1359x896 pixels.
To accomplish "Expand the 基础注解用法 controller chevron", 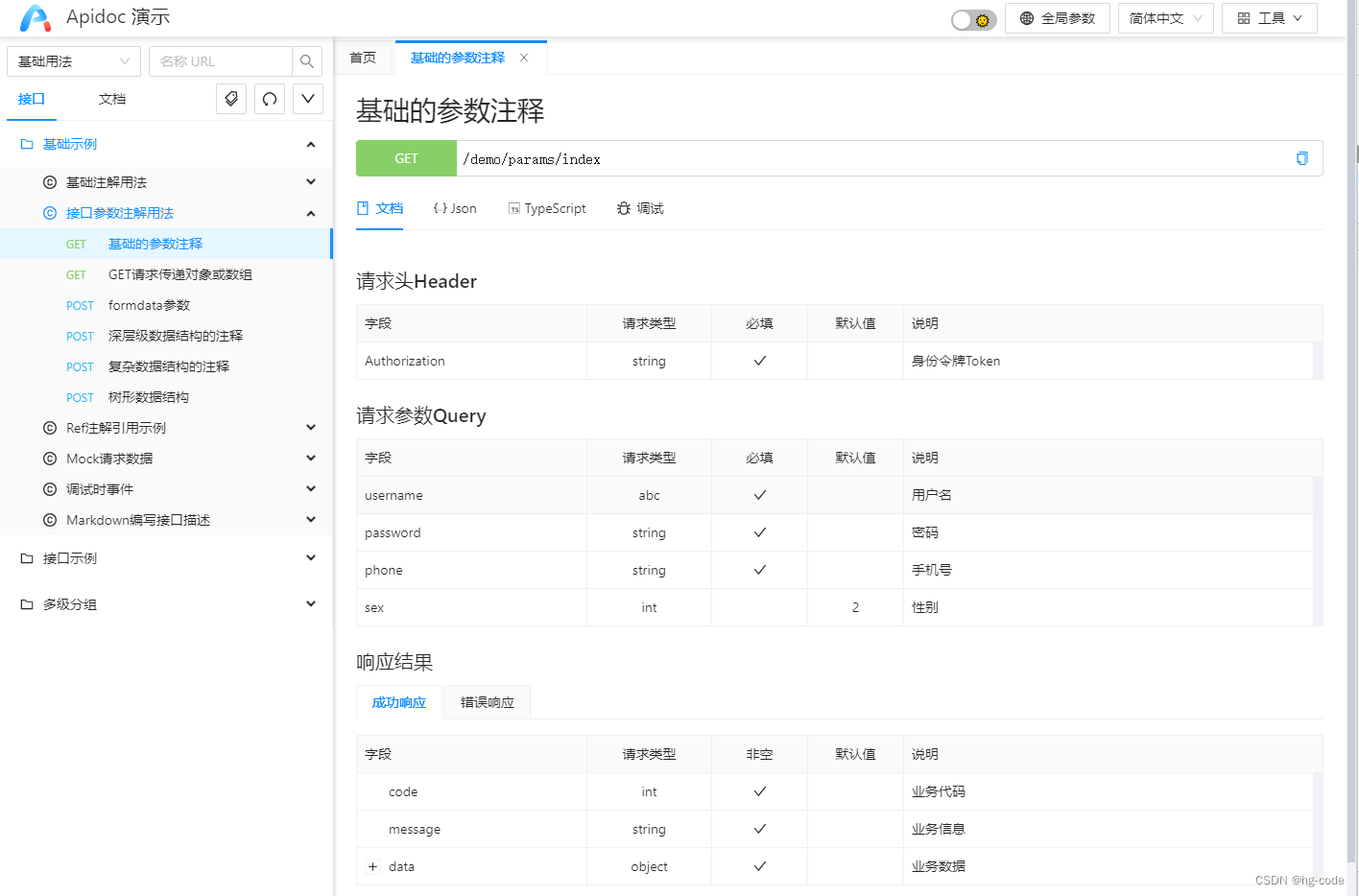I will pyautogui.click(x=311, y=182).
